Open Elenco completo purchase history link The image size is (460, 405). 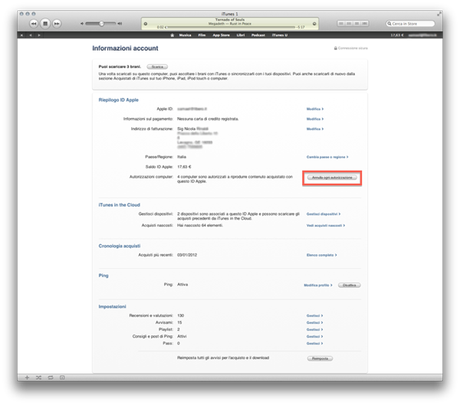(x=322, y=255)
